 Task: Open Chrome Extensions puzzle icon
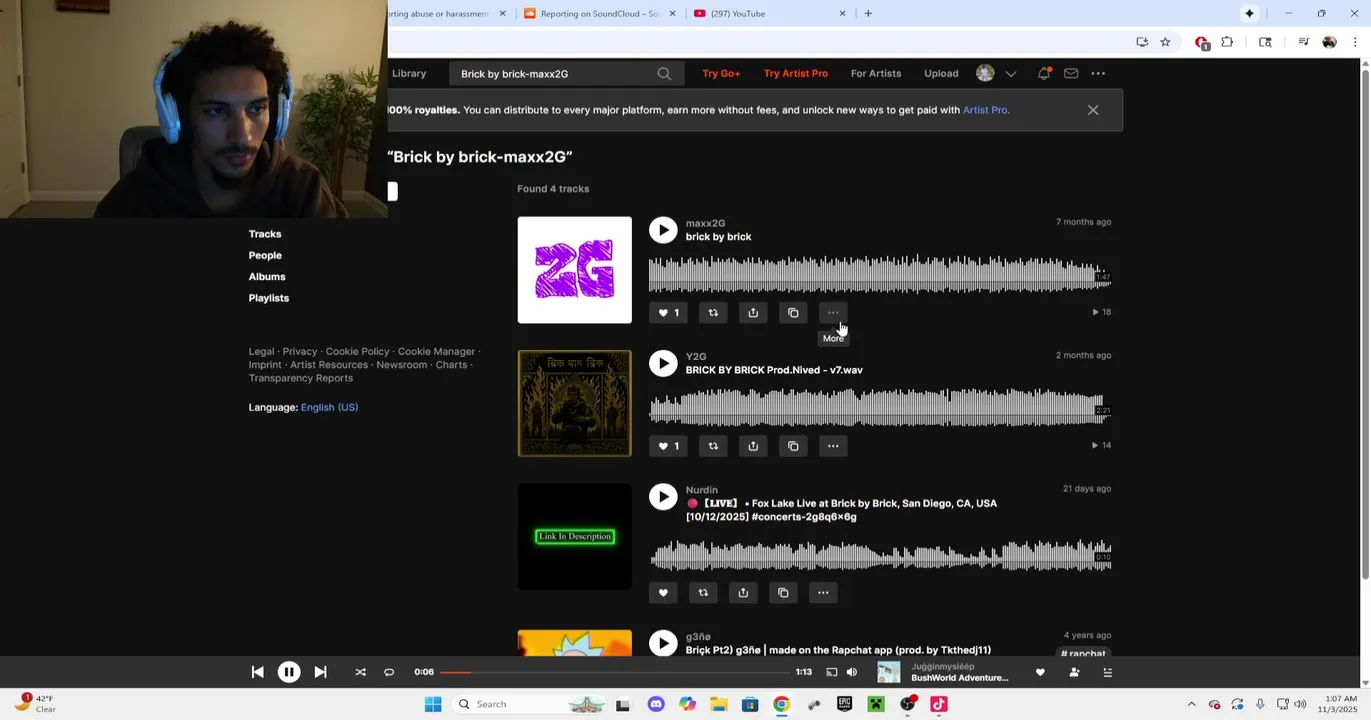(1227, 42)
